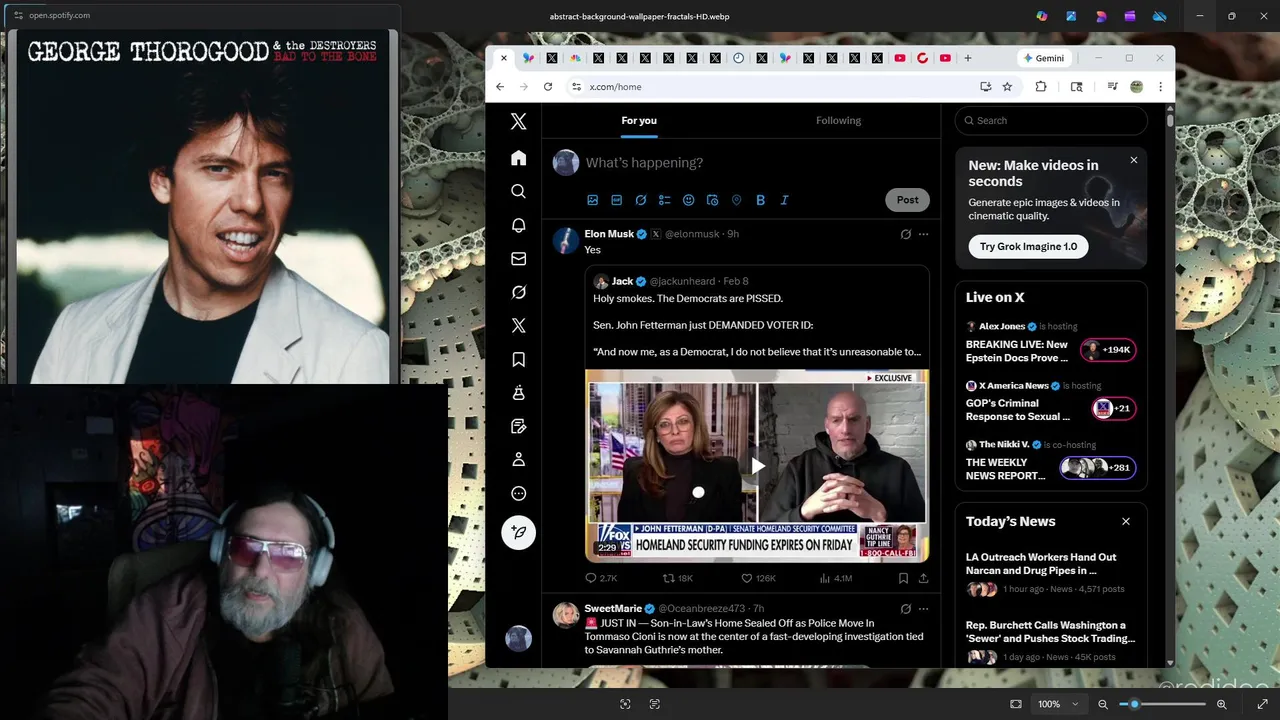Select the For you tab

[x=639, y=120]
